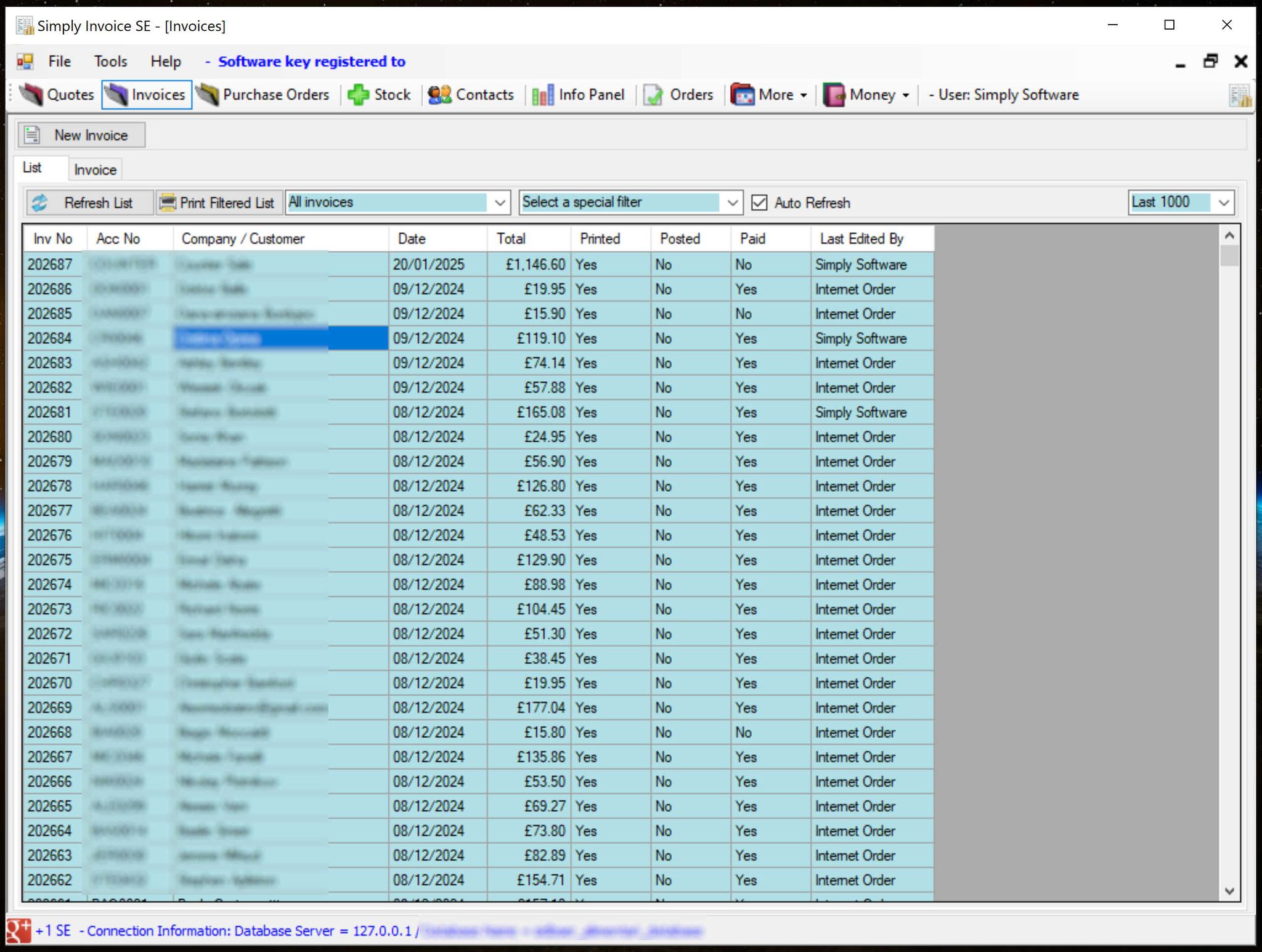Click the £15.80 total cell
This screenshot has width=1262, height=952.
pos(529,733)
